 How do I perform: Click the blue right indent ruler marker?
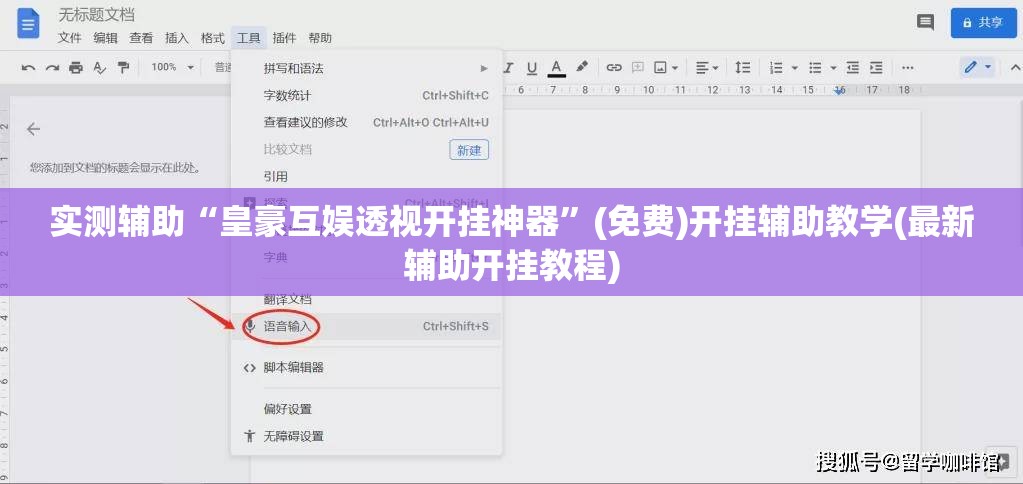click(840, 91)
